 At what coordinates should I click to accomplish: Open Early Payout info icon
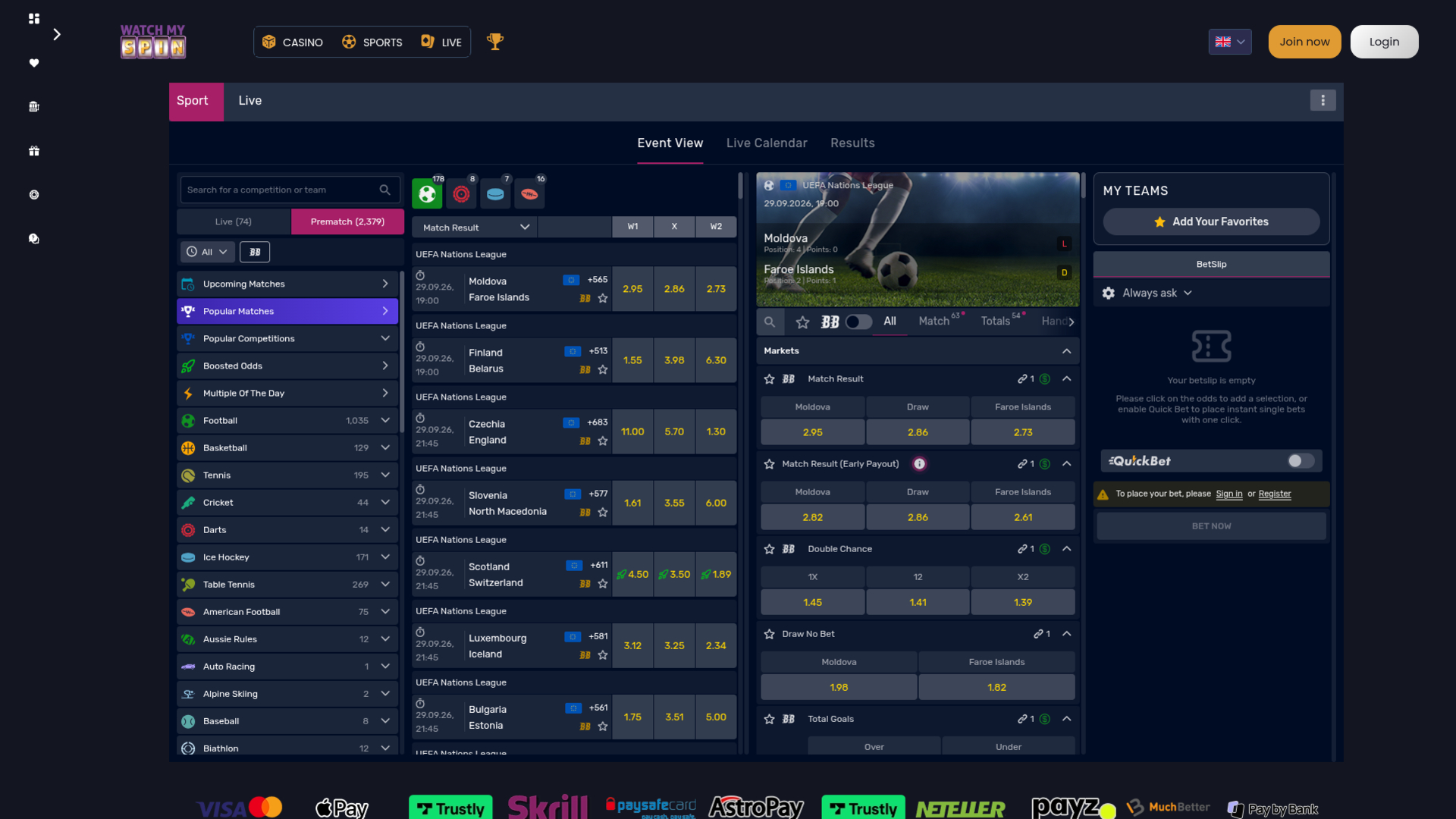919,464
